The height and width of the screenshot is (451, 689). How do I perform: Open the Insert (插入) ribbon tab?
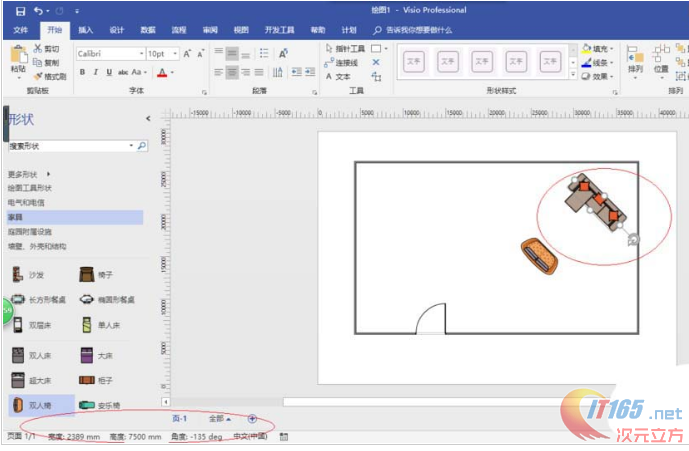(x=86, y=30)
